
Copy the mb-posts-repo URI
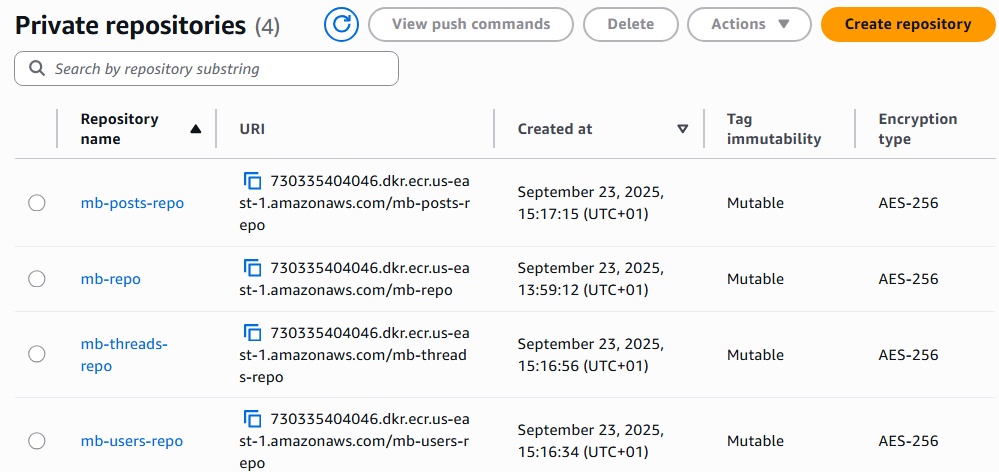252,181
